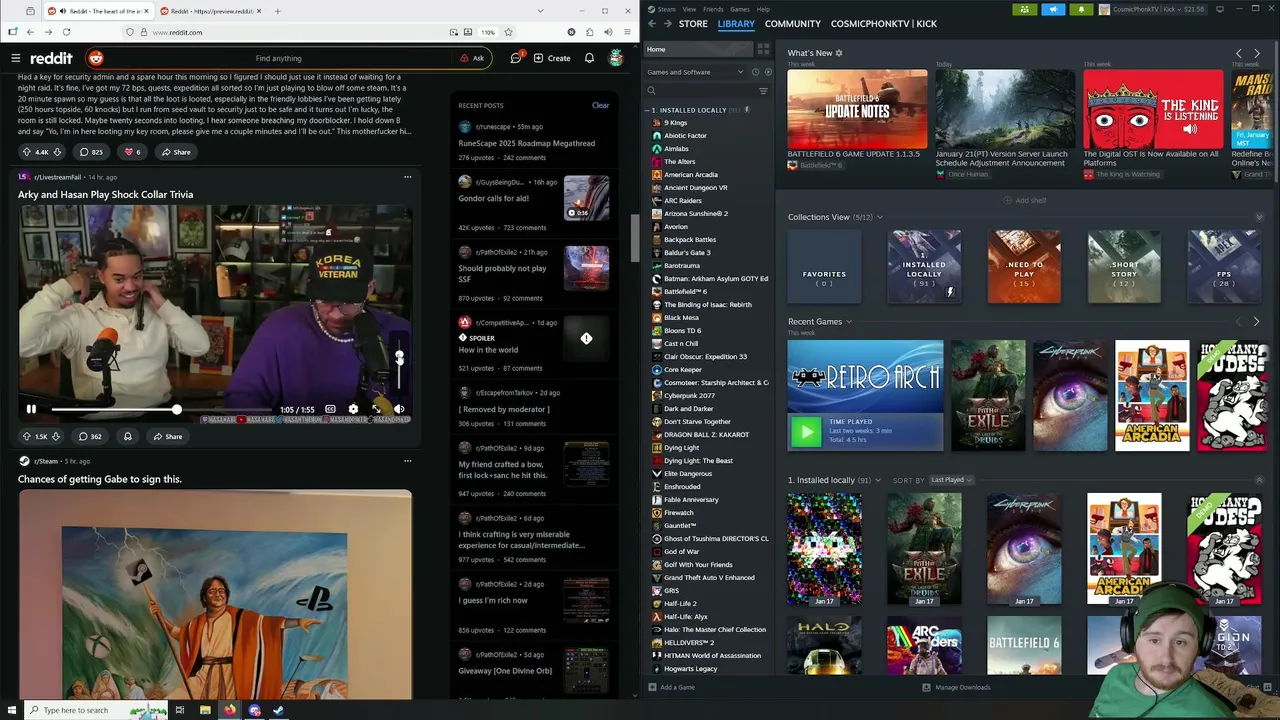Select Cyberpunk 2077 in library list
The image size is (1280, 720).
coord(689,396)
